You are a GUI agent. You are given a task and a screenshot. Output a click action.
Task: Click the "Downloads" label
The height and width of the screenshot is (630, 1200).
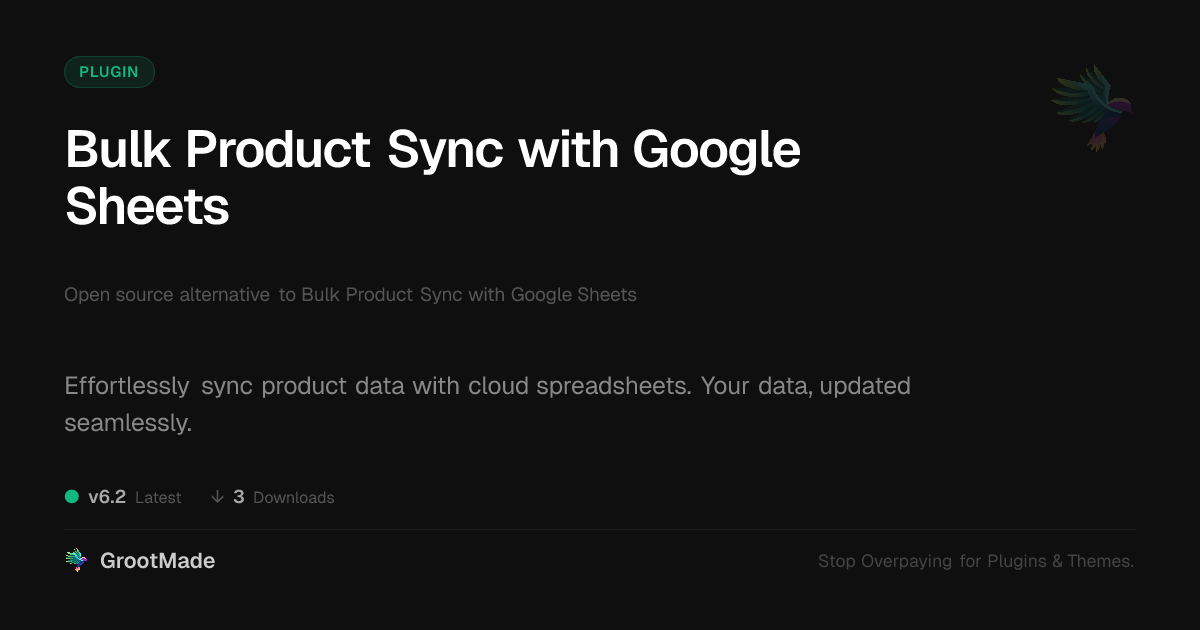[293, 498]
